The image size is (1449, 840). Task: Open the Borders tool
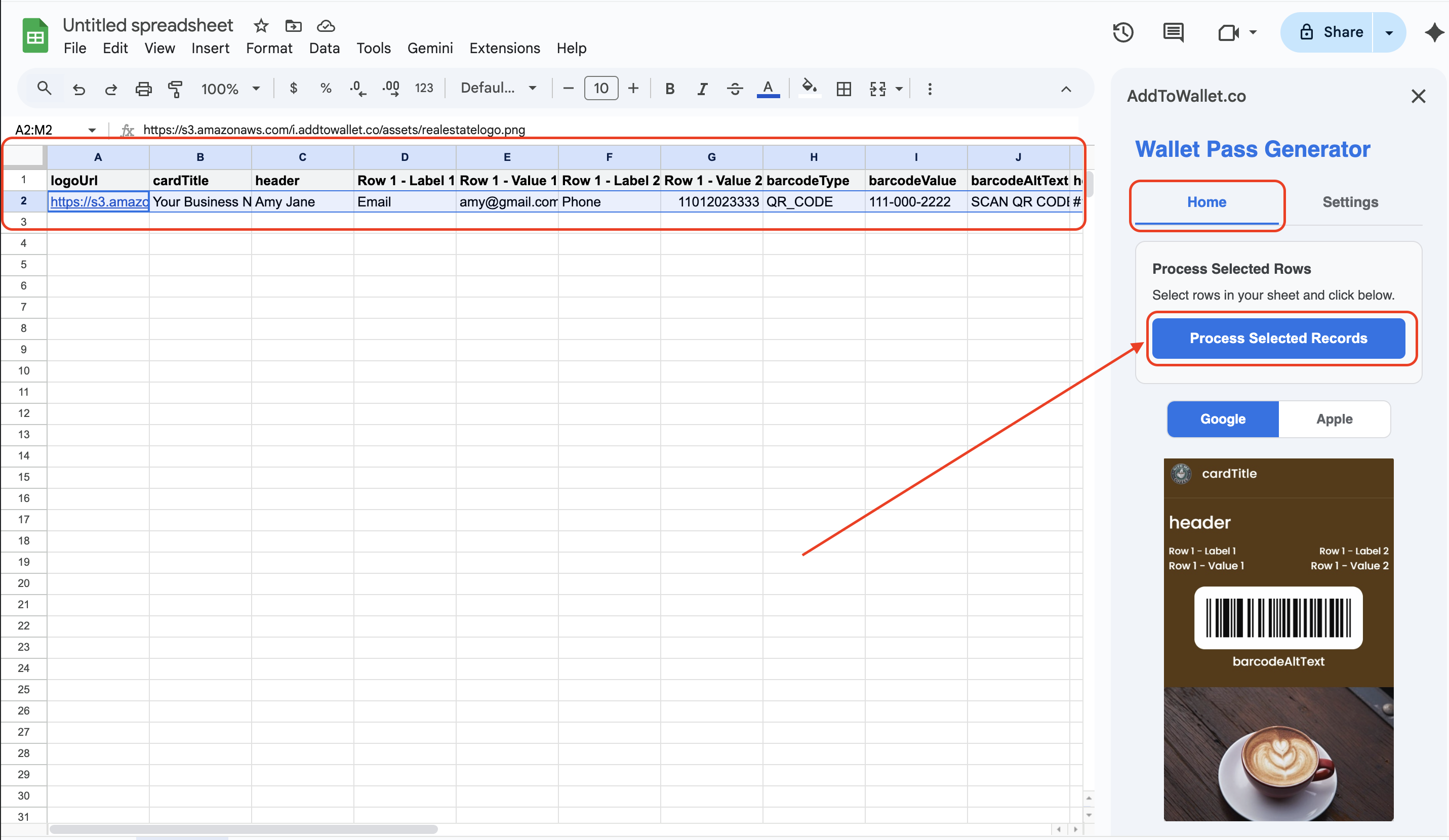(843, 89)
